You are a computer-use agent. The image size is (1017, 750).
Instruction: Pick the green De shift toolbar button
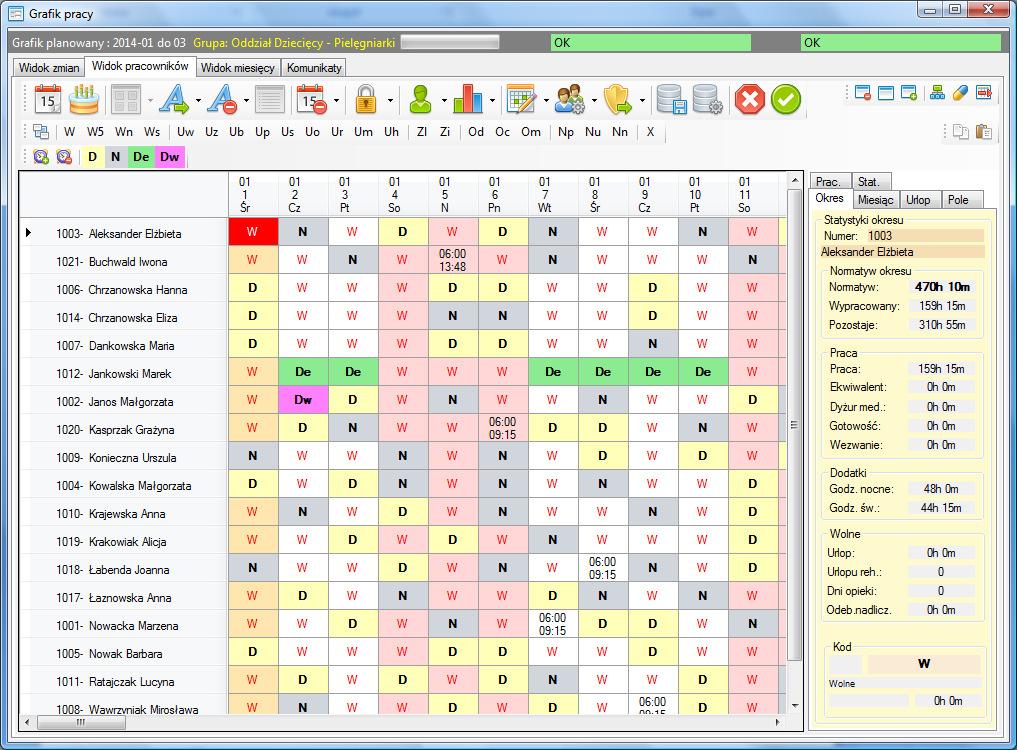click(x=141, y=156)
